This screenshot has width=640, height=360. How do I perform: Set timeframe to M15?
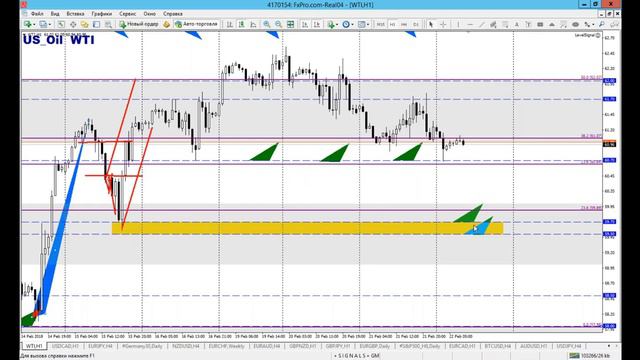click(x=381, y=24)
